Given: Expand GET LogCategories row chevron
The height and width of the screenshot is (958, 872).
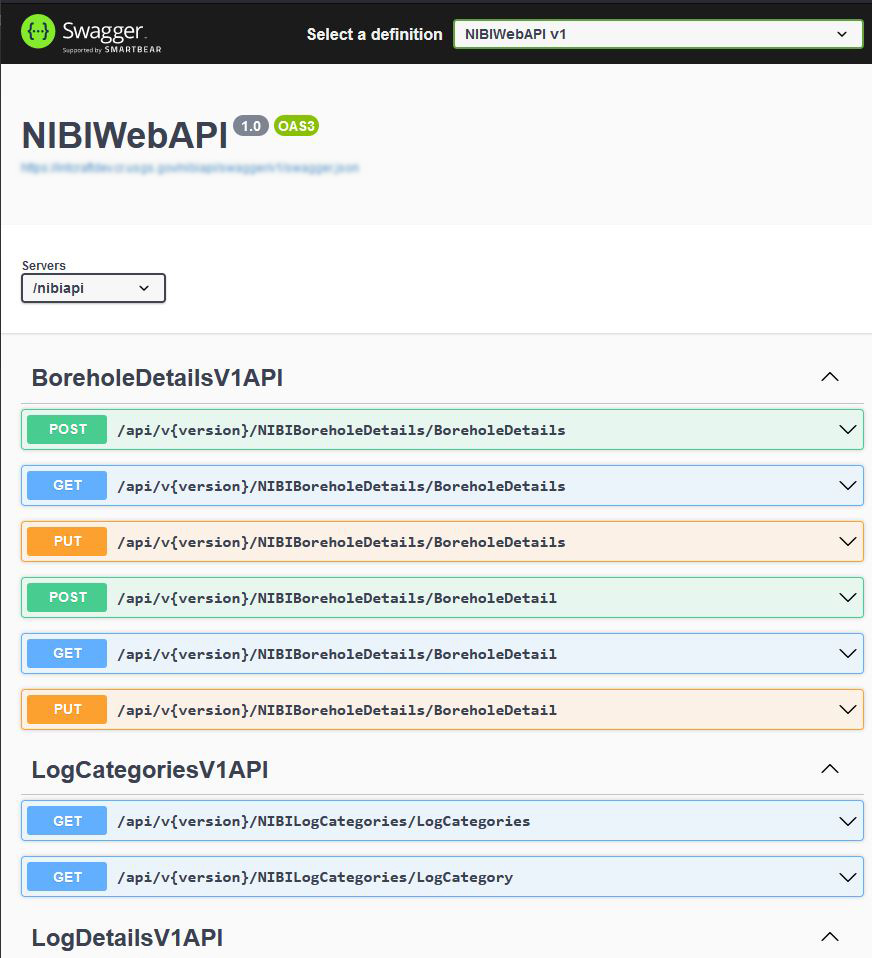Looking at the screenshot, I should pyautogui.click(x=848, y=821).
